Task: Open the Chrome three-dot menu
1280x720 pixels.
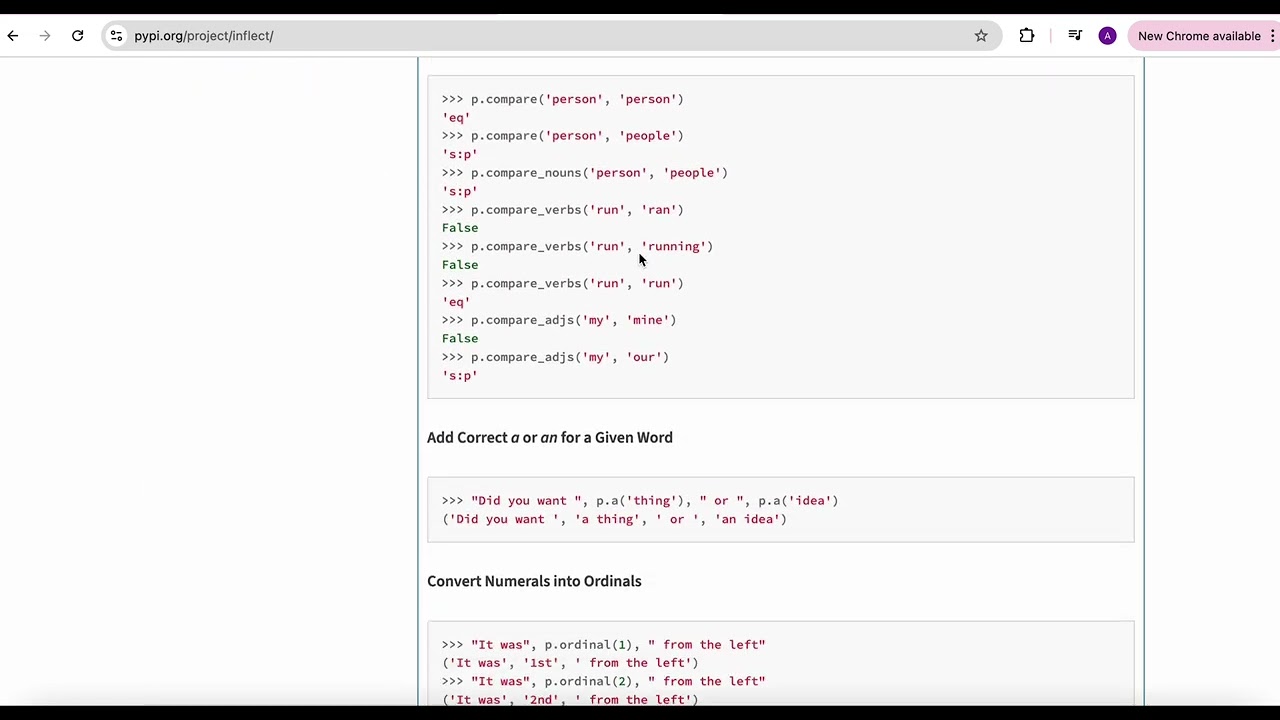Action: [x=1272, y=36]
